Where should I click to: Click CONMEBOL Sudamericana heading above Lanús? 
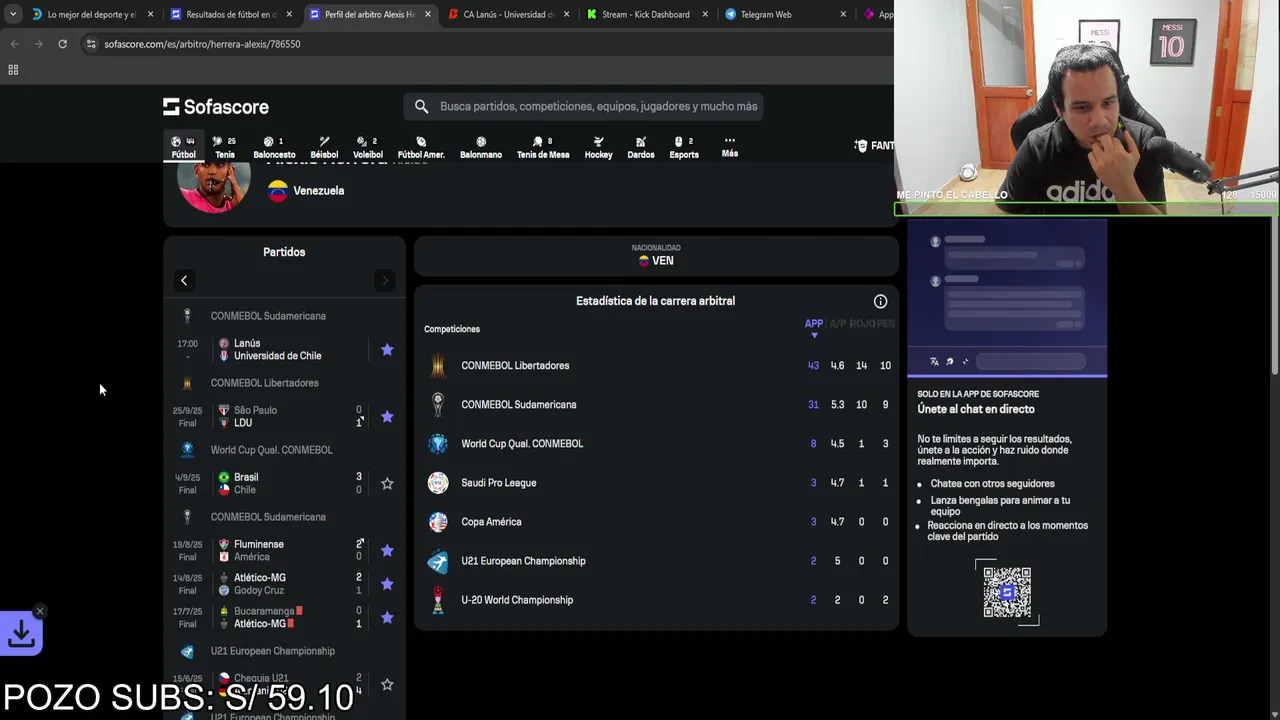(x=268, y=316)
